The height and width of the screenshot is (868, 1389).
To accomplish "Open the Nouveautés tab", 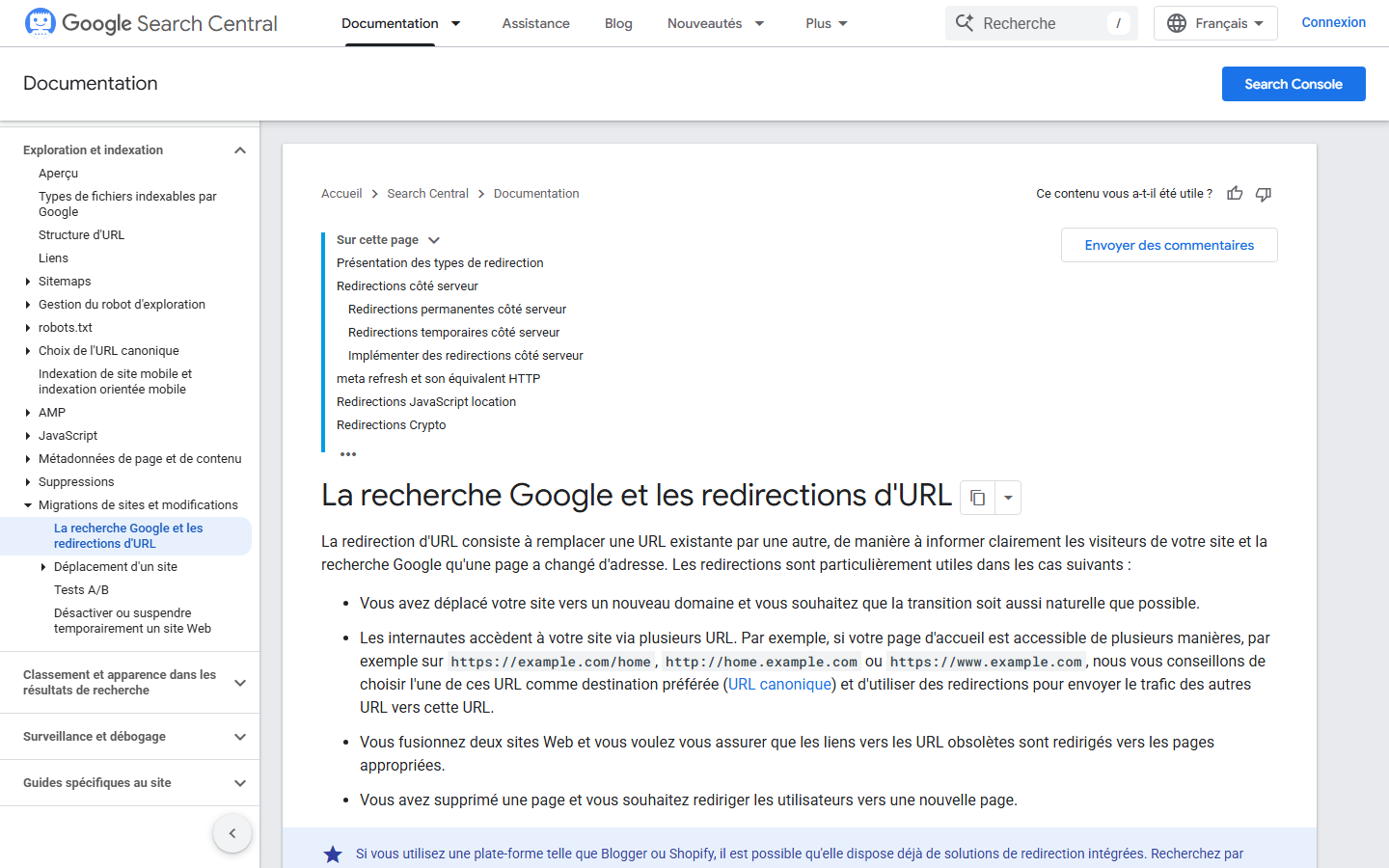I will 704,23.
